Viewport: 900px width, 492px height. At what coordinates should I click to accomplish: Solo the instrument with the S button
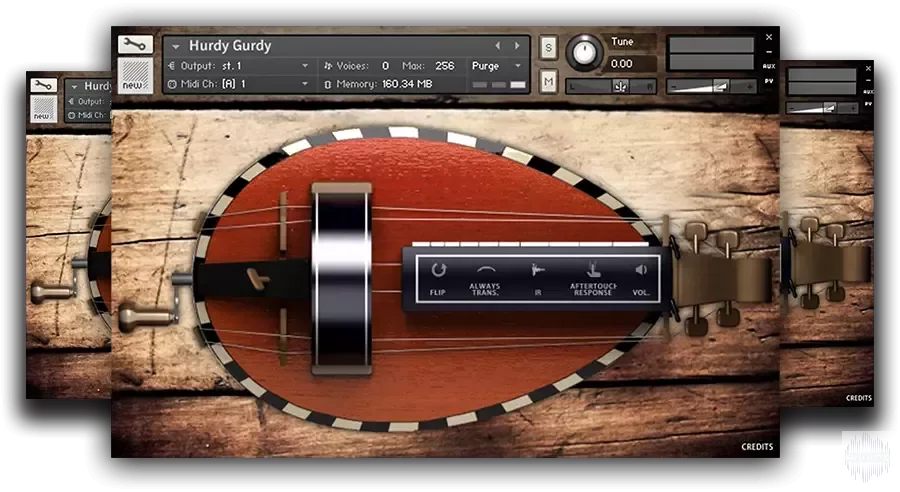[548, 48]
